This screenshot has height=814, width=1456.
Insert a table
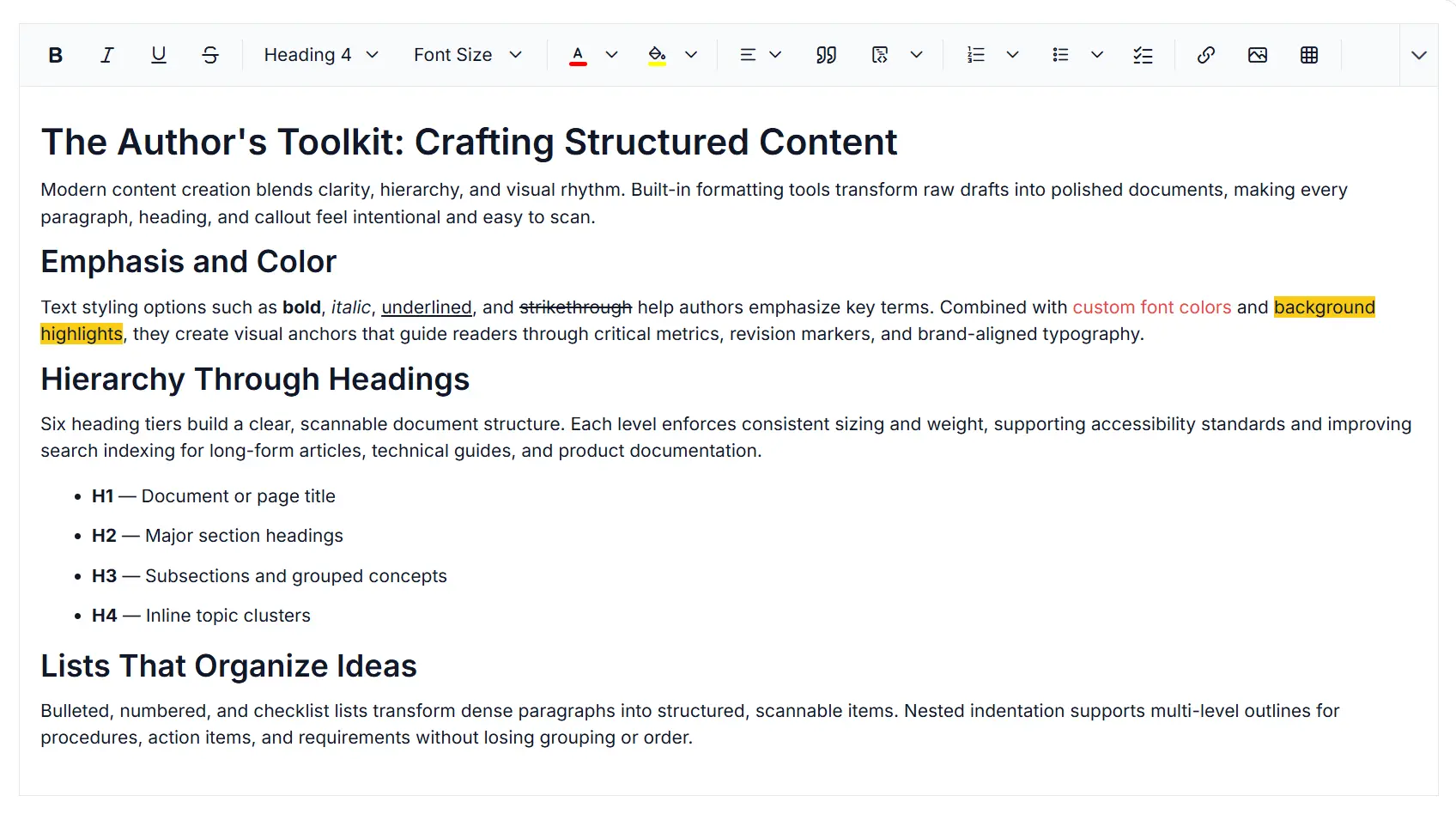tap(1309, 55)
